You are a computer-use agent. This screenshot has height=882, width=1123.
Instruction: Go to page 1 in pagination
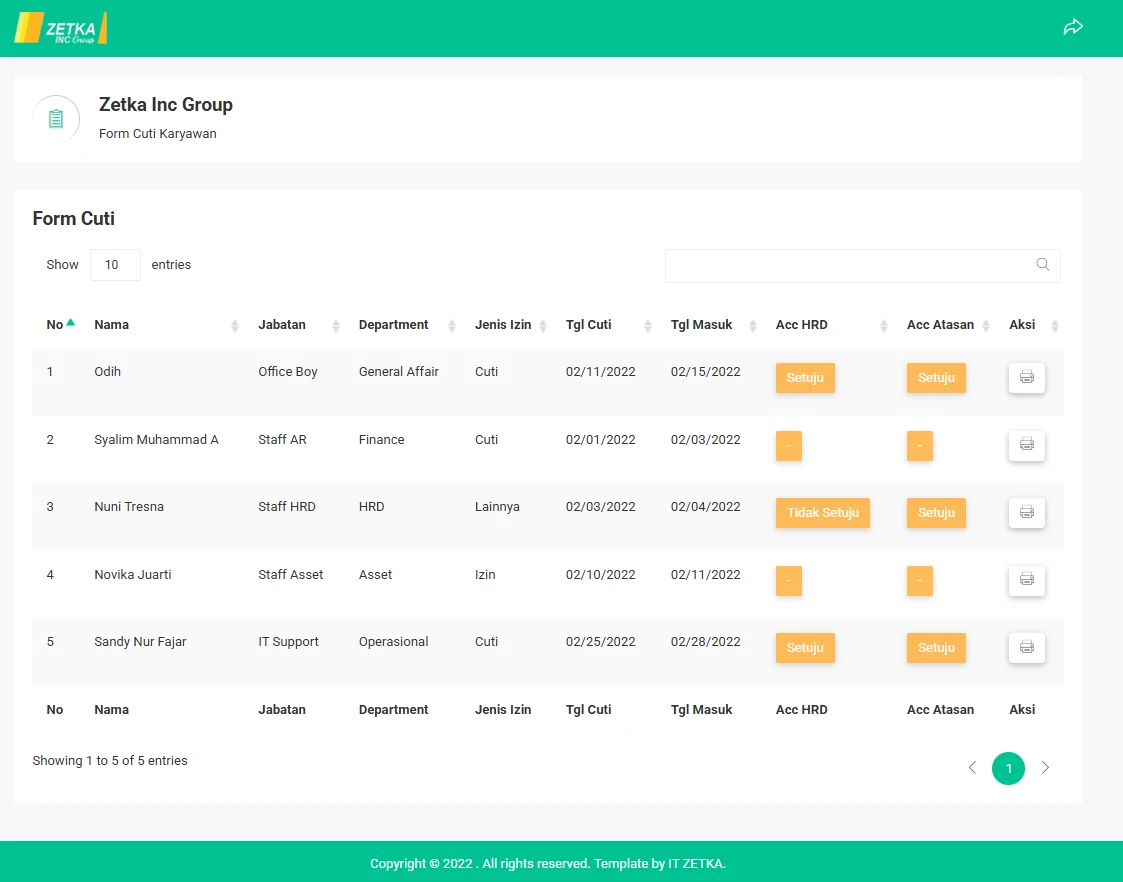(x=1008, y=768)
